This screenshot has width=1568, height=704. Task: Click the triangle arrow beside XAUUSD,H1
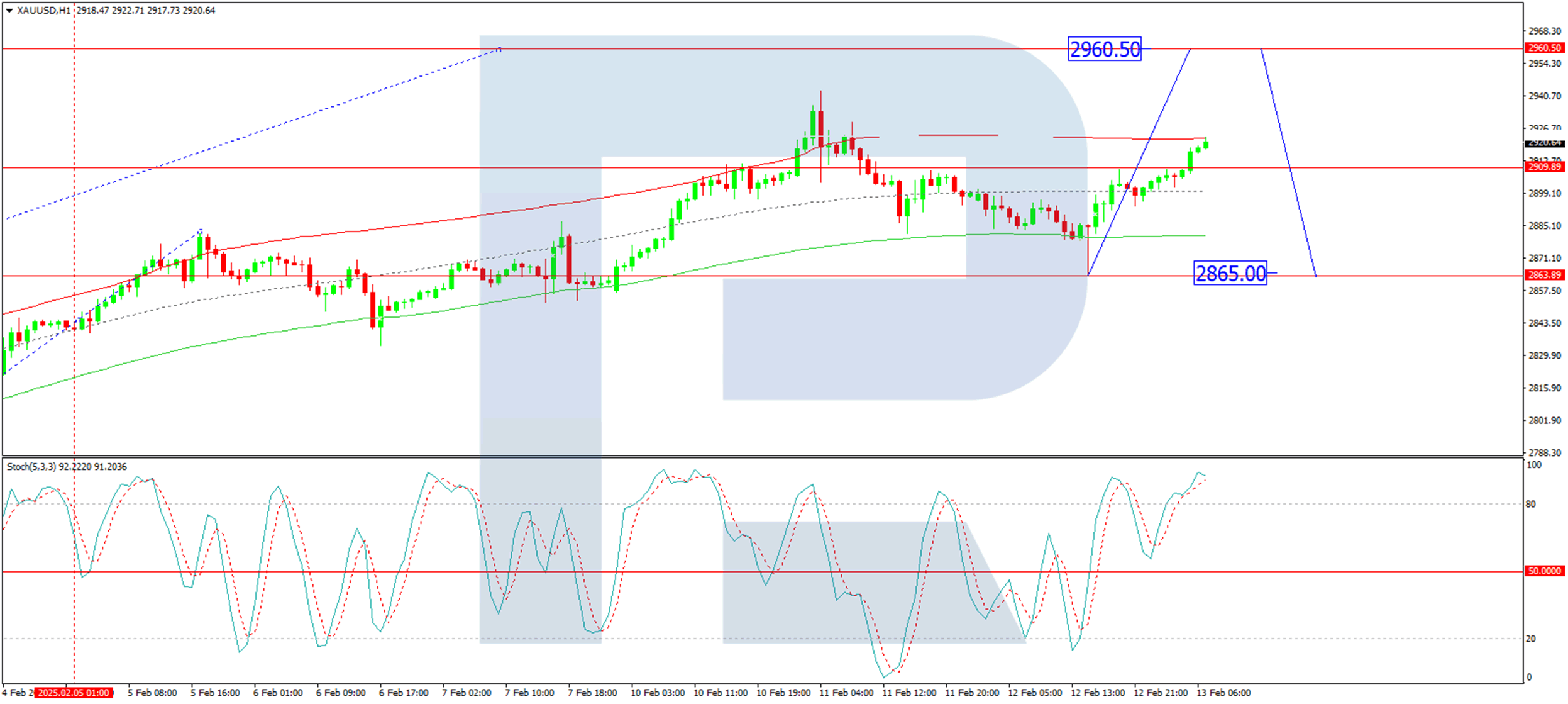click(9, 11)
